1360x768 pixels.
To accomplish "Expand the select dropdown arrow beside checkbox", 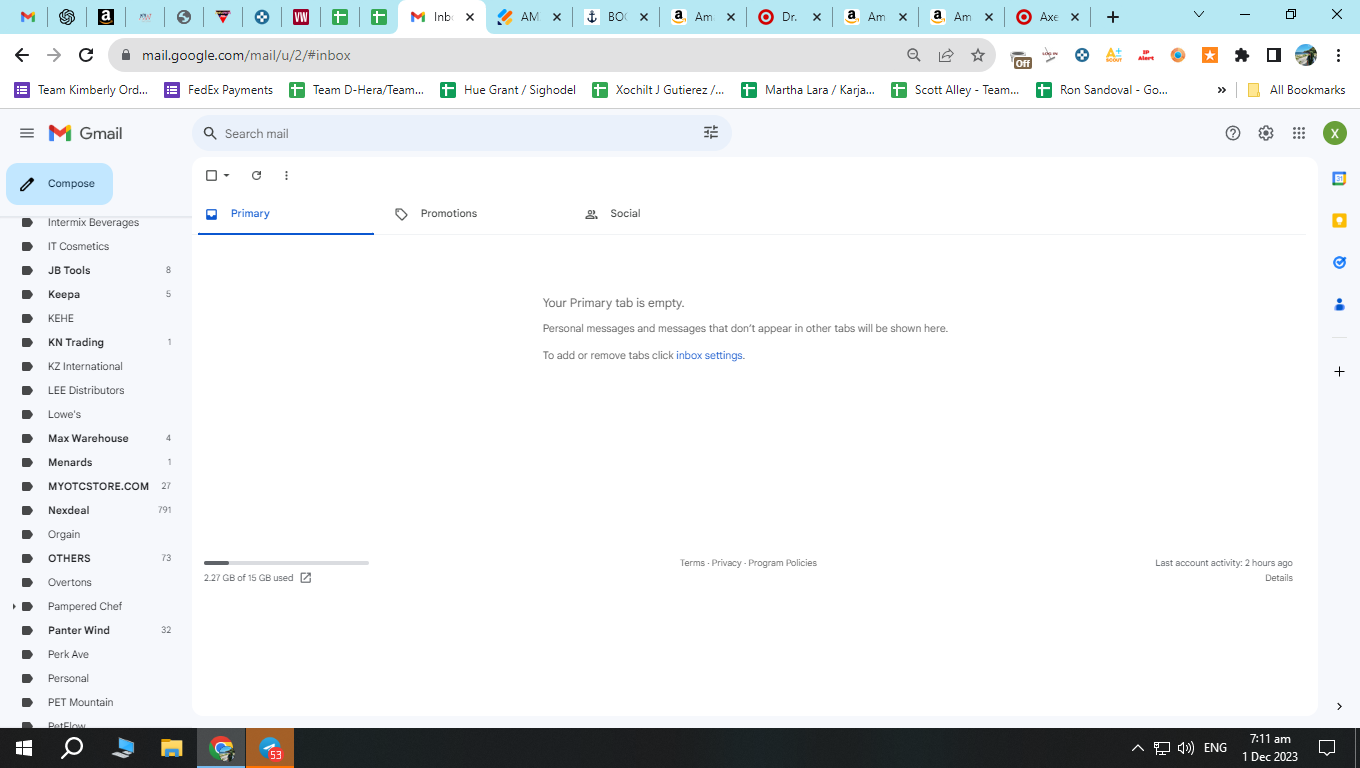I will click(227, 175).
